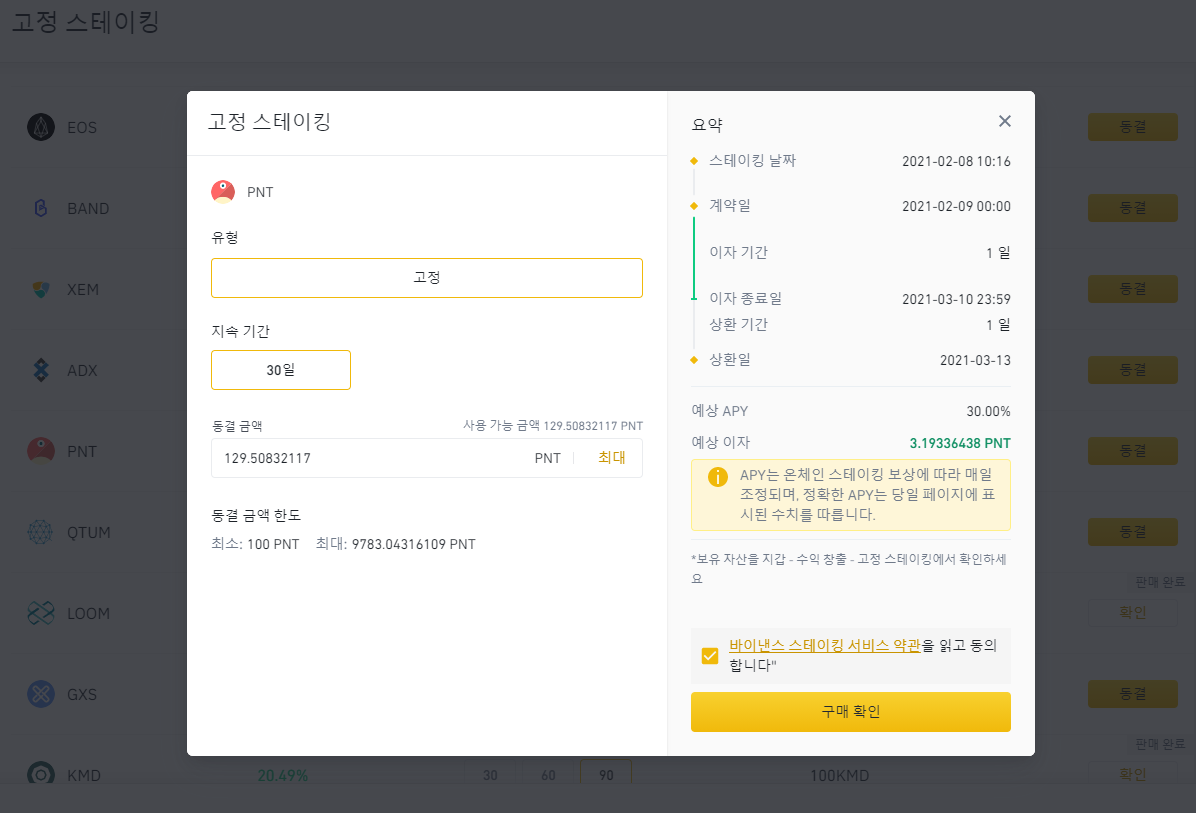Click the 이자 종료일 date 2021-03-10 23:59
This screenshot has height=813, width=1196.
pyautogui.click(x=956, y=299)
